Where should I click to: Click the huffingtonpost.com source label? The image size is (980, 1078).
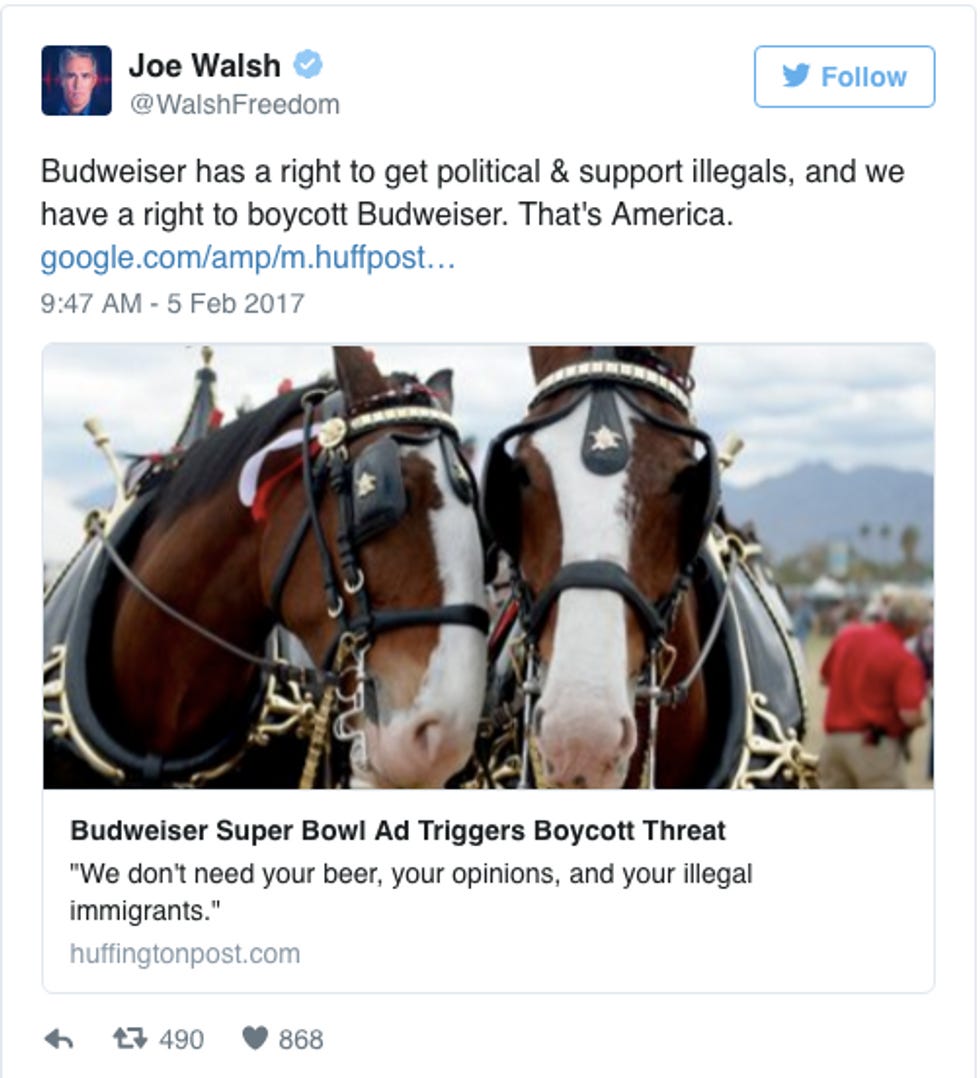185,954
